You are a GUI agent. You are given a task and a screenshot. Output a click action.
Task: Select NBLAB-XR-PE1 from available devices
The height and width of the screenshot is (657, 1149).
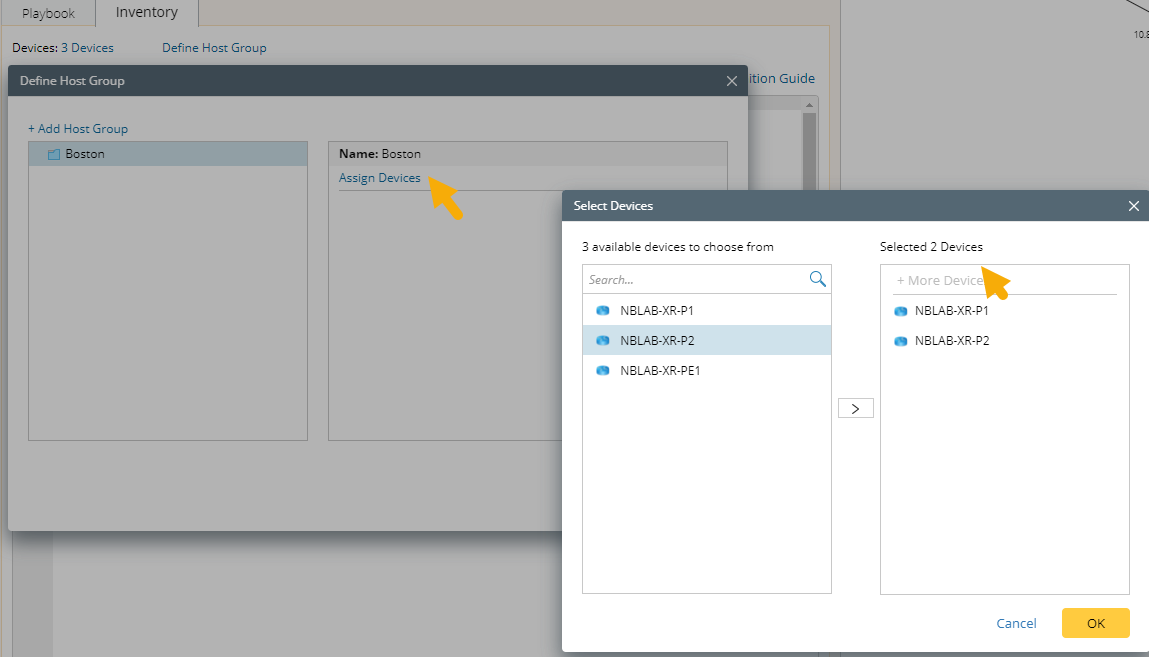[660, 371]
